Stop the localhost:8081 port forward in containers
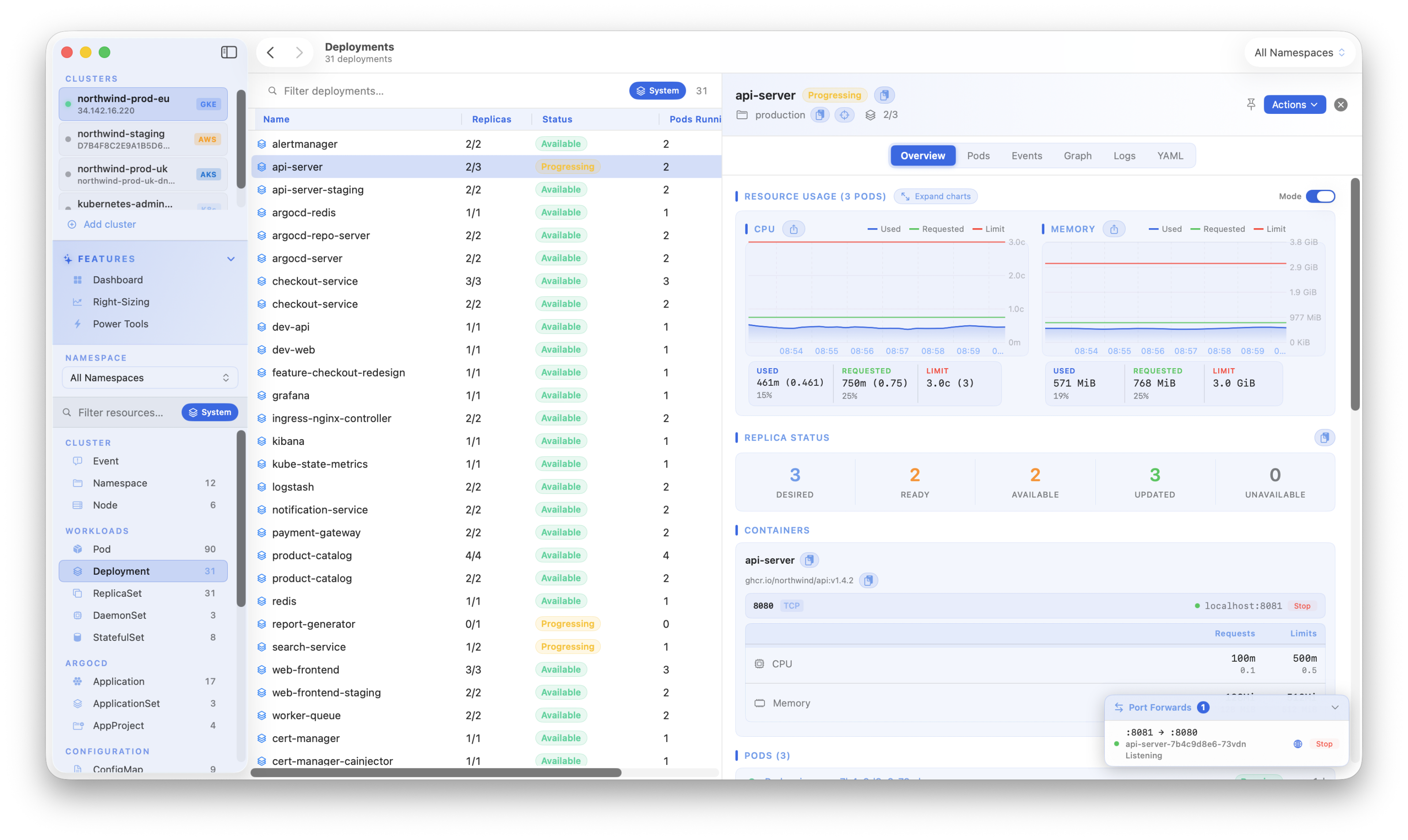1408x840 pixels. 1302,606
